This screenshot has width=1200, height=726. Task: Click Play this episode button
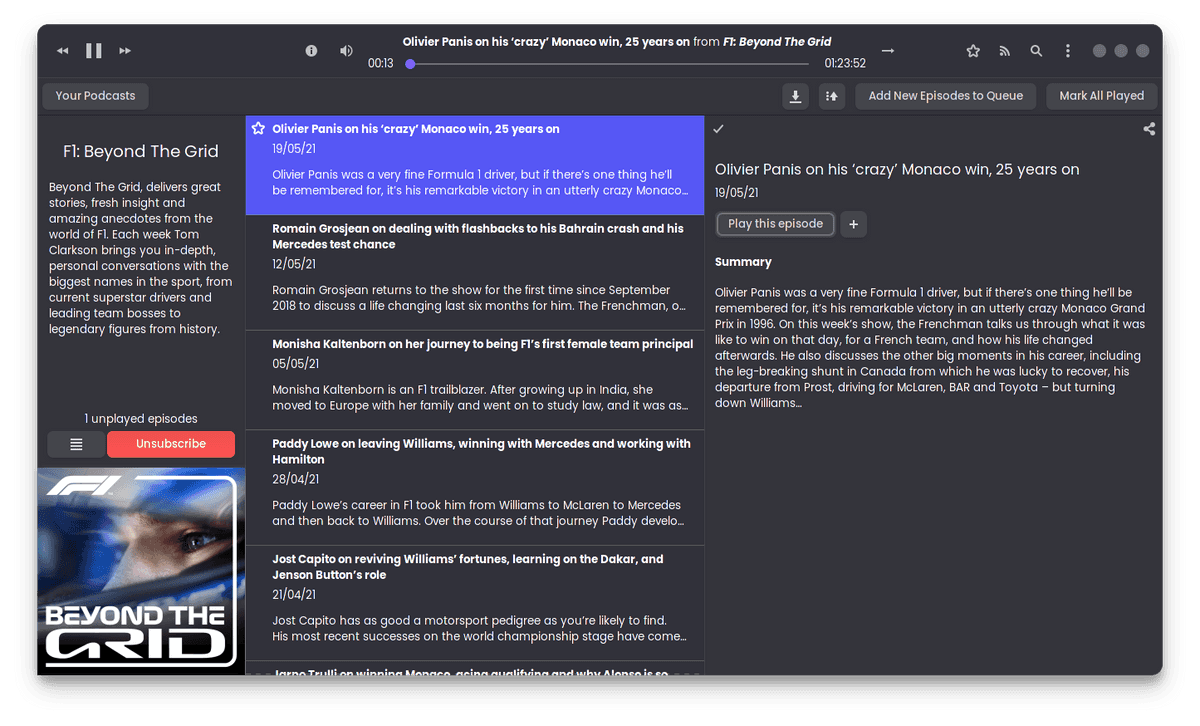(x=776, y=224)
